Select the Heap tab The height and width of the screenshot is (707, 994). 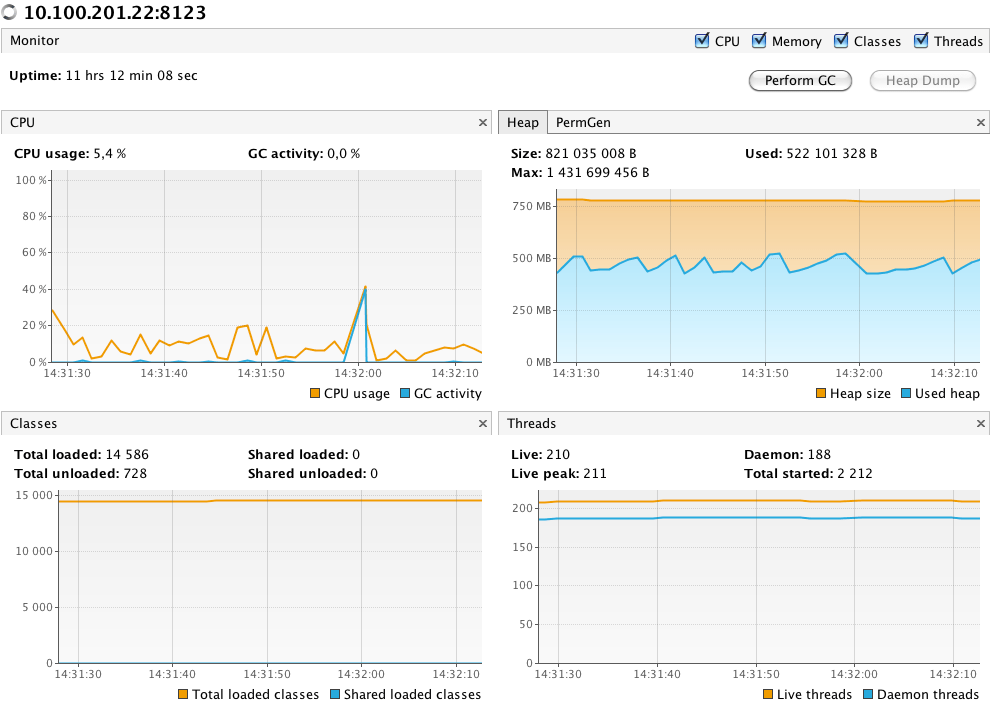[x=522, y=122]
